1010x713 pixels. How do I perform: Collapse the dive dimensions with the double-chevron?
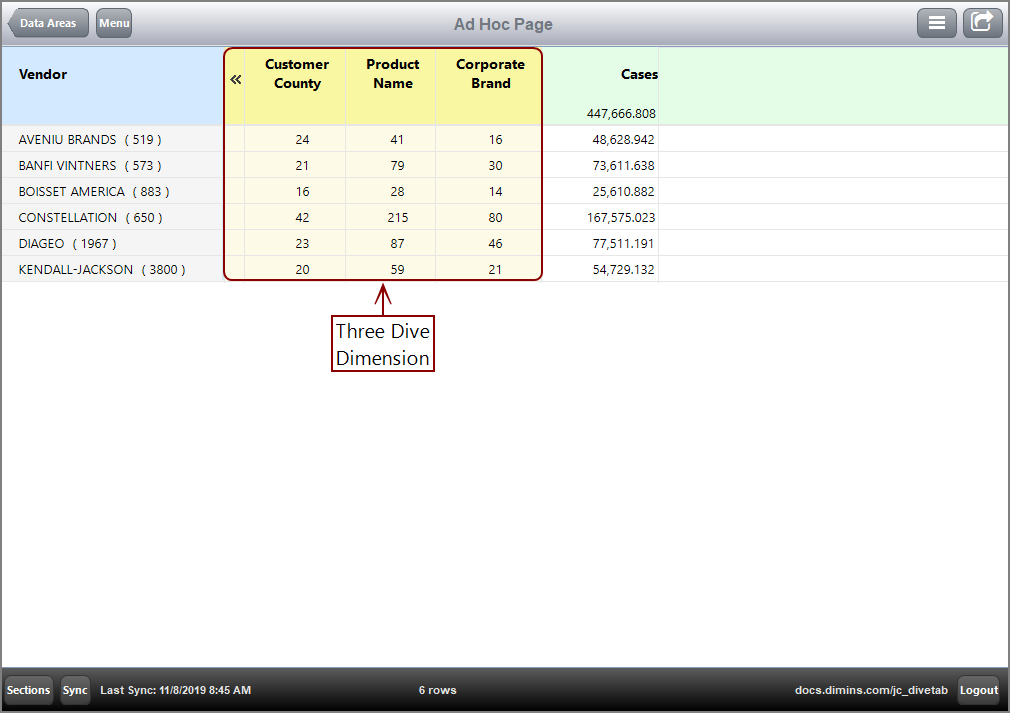pos(235,77)
